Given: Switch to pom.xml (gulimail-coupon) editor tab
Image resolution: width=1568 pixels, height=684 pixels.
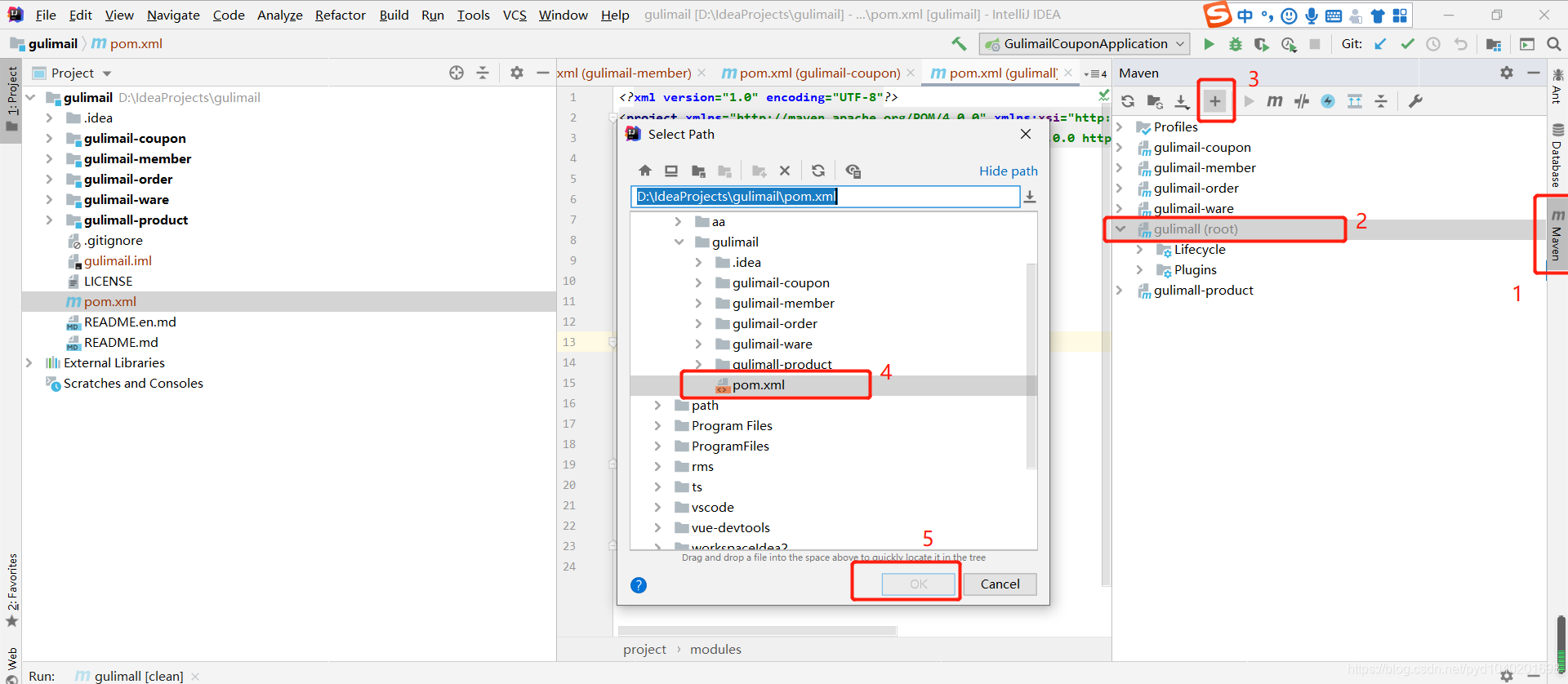Looking at the screenshot, I should pyautogui.click(x=820, y=73).
